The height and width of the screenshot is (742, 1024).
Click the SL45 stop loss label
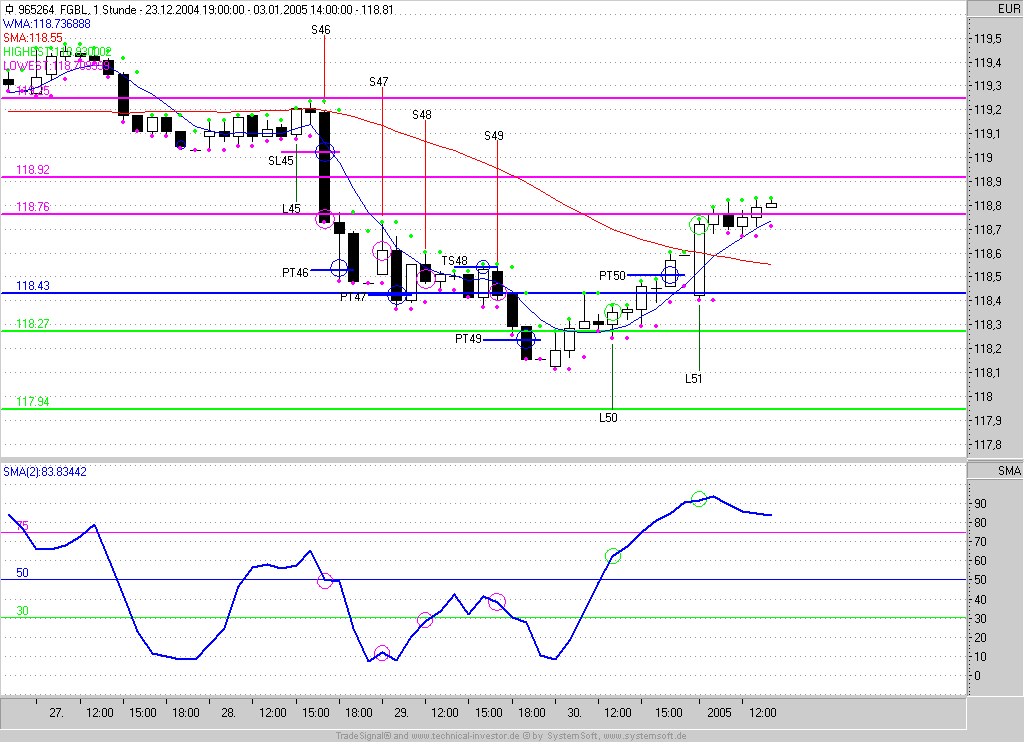[281, 161]
